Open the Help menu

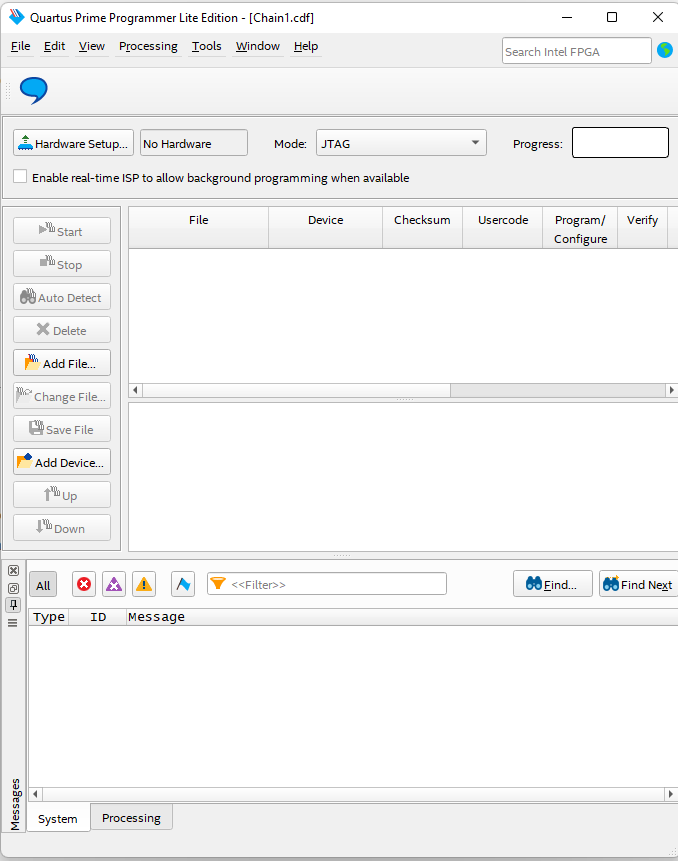click(x=306, y=46)
